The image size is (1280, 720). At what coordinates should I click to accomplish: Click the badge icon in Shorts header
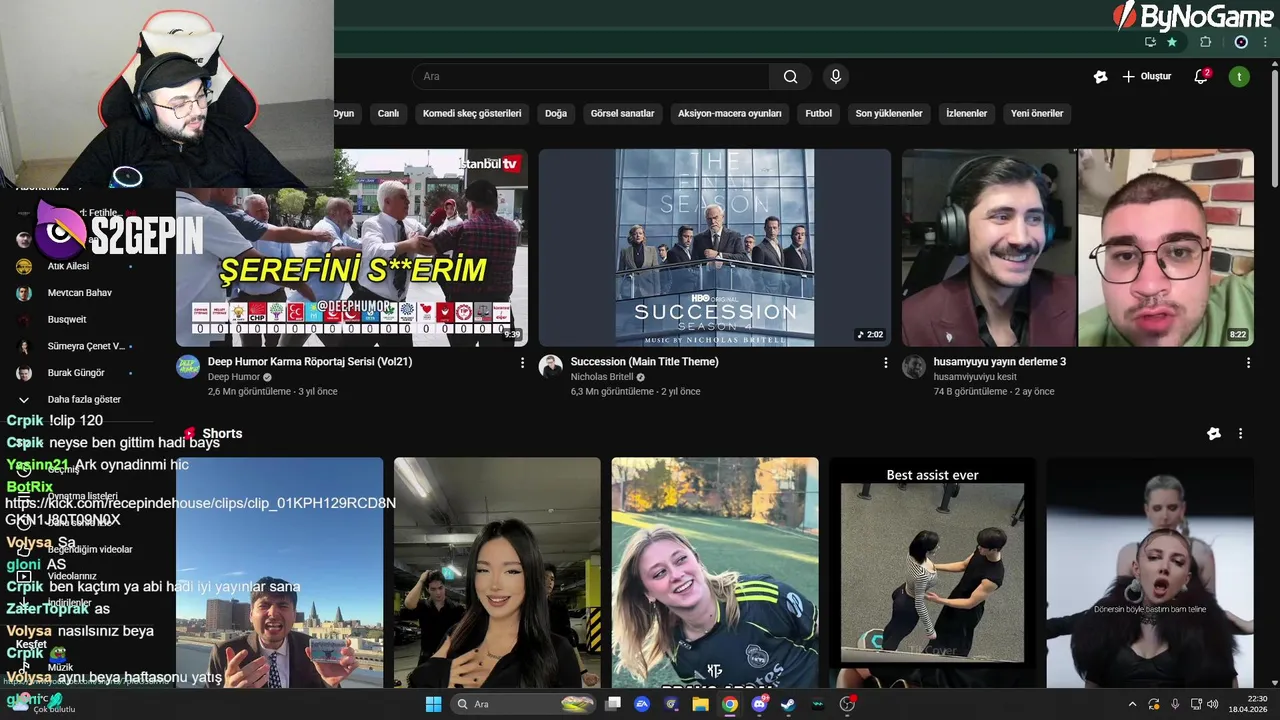[1214, 434]
